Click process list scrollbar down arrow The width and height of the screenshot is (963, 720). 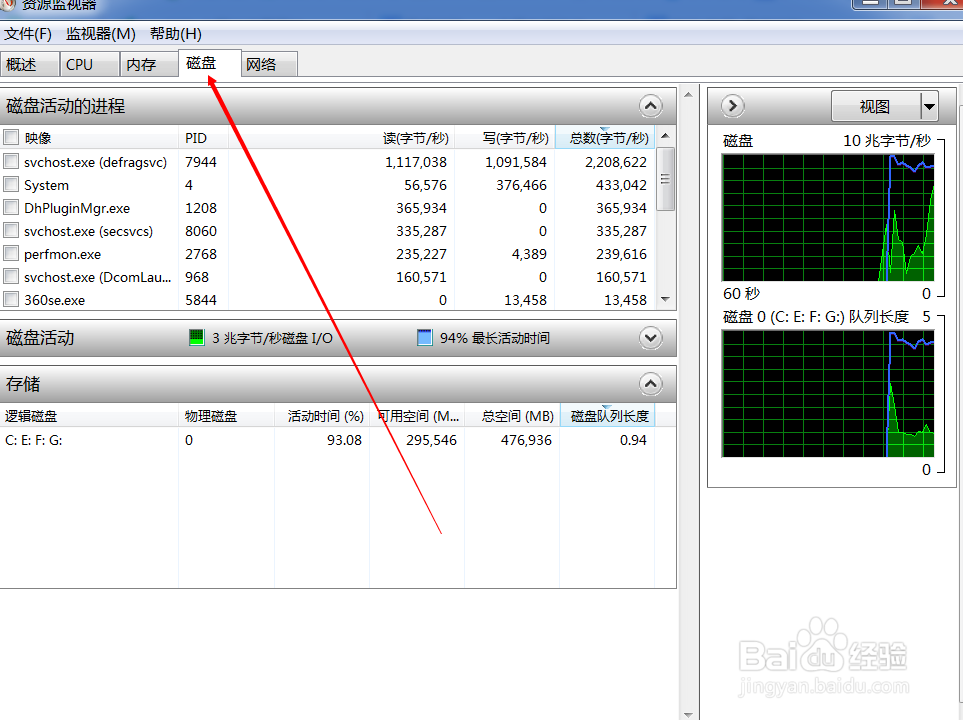(665, 299)
